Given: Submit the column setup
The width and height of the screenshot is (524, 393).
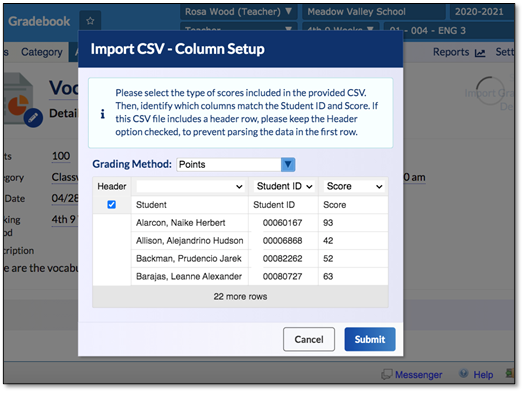Looking at the screenshot, I should coord(370,339).
